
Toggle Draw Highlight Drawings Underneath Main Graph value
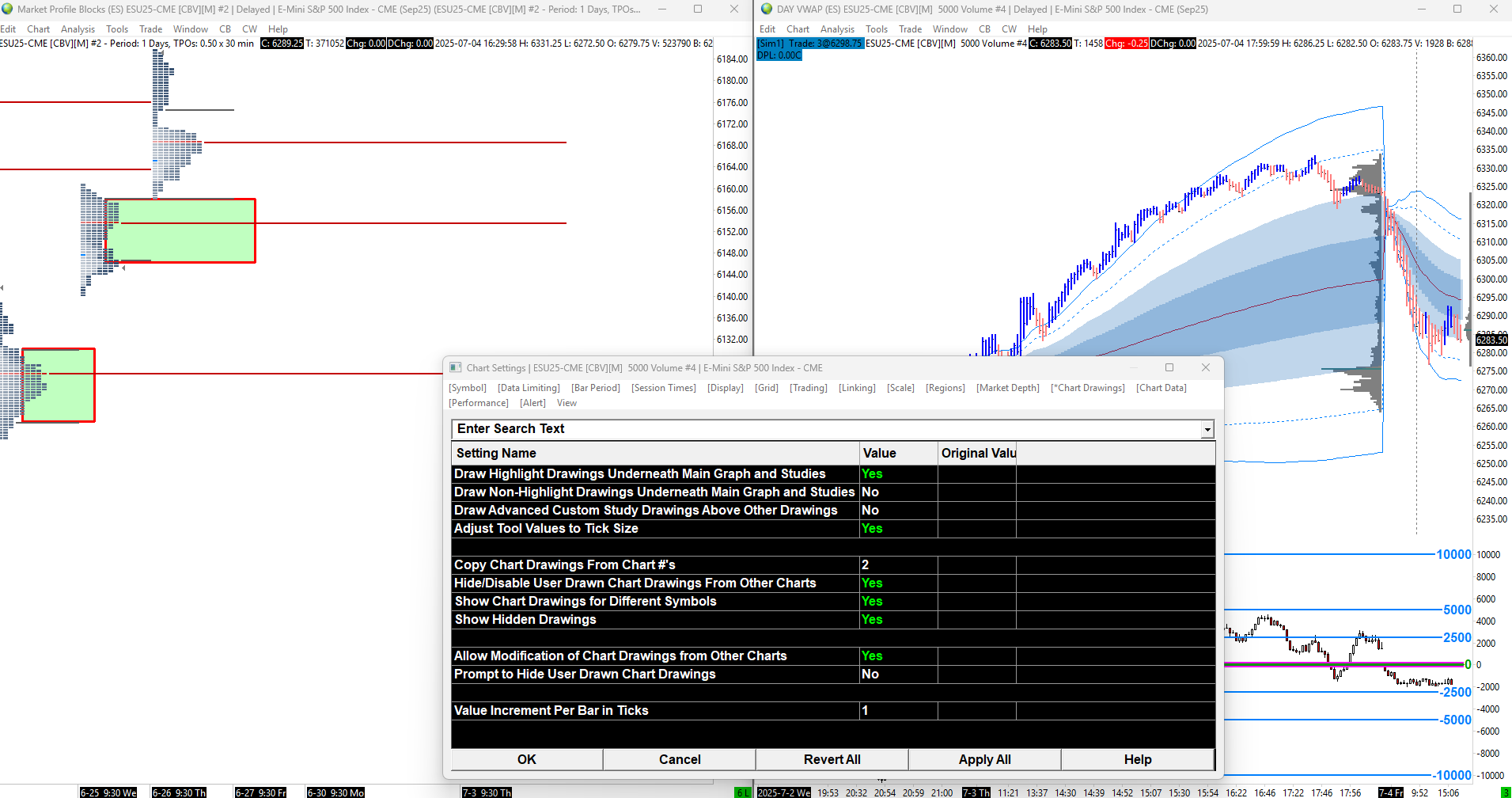point(899,473)
